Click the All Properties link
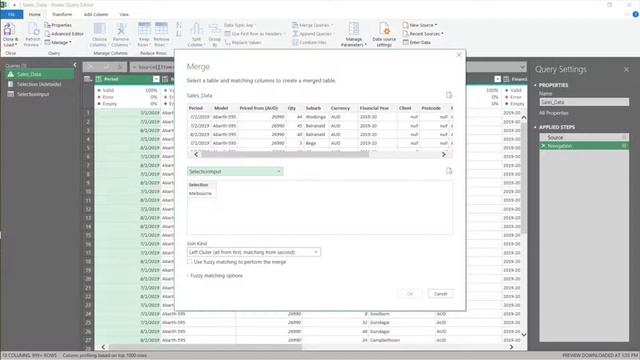The width and height of the screenshot is (640, 360). [x=553, y=113]
